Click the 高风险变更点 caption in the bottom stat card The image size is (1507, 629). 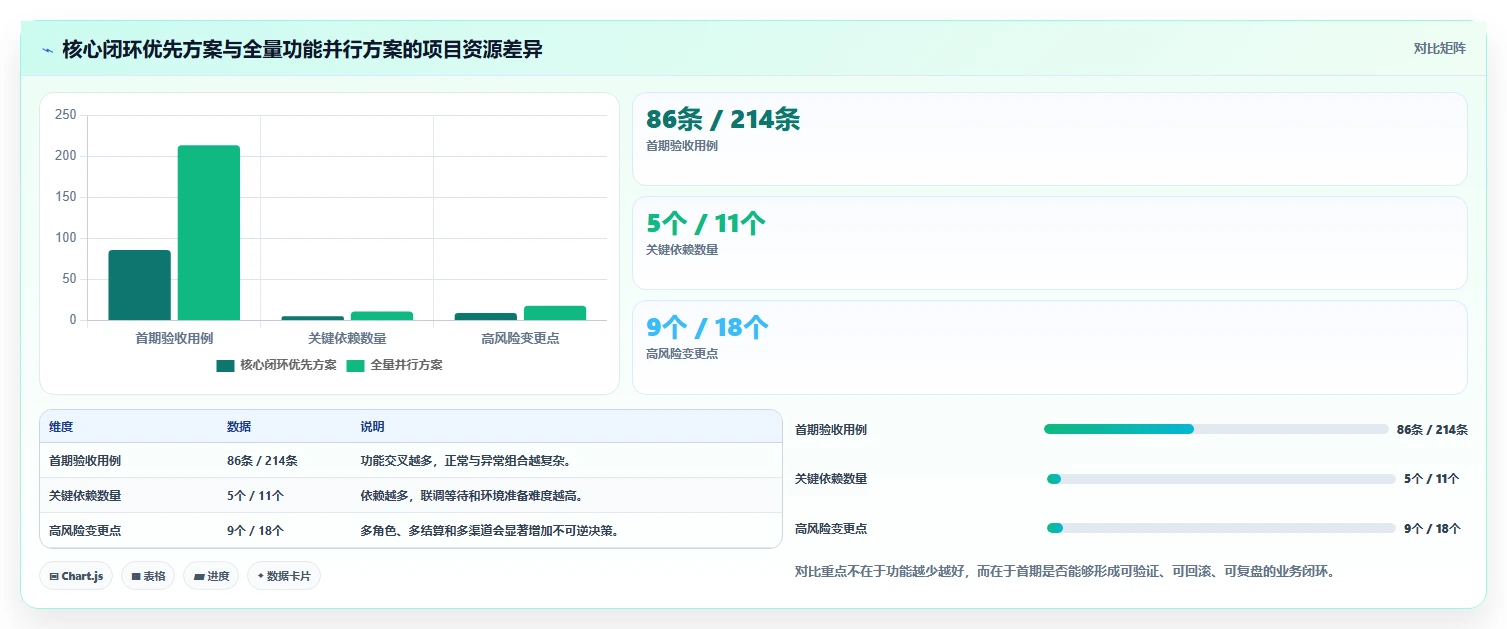[x=682, y=354]
